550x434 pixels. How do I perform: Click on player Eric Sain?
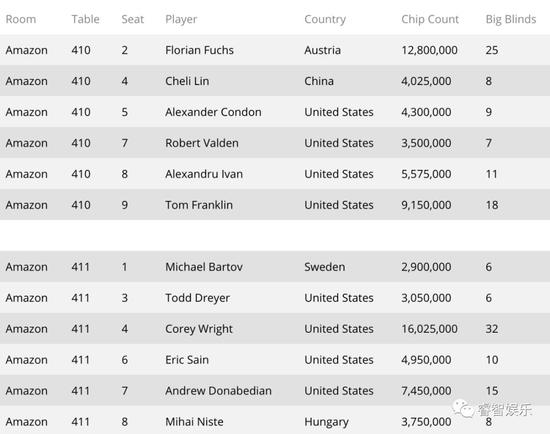tap(187, 360)
